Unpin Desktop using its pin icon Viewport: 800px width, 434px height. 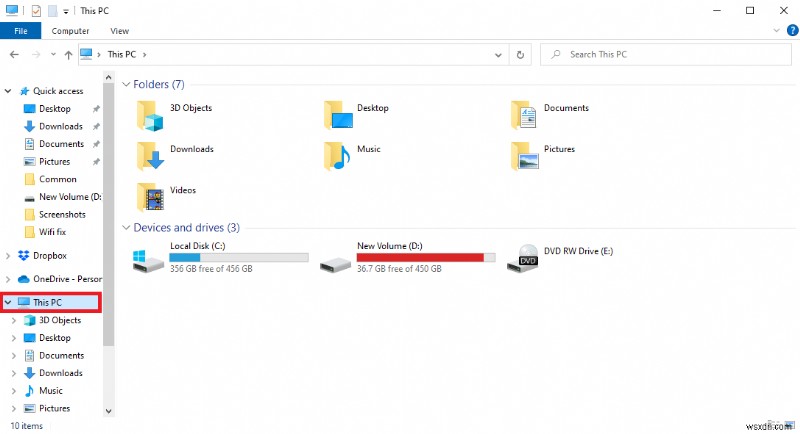pyautogui.click(x=96, y=109)
